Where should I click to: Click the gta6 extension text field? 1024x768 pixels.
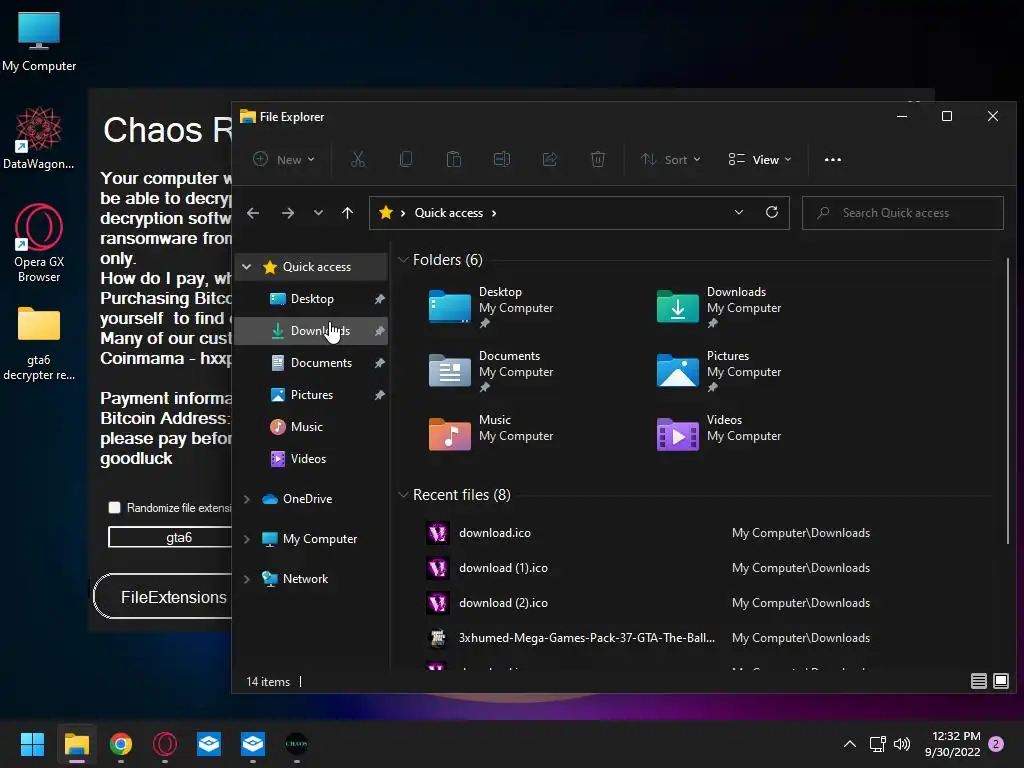171,537
